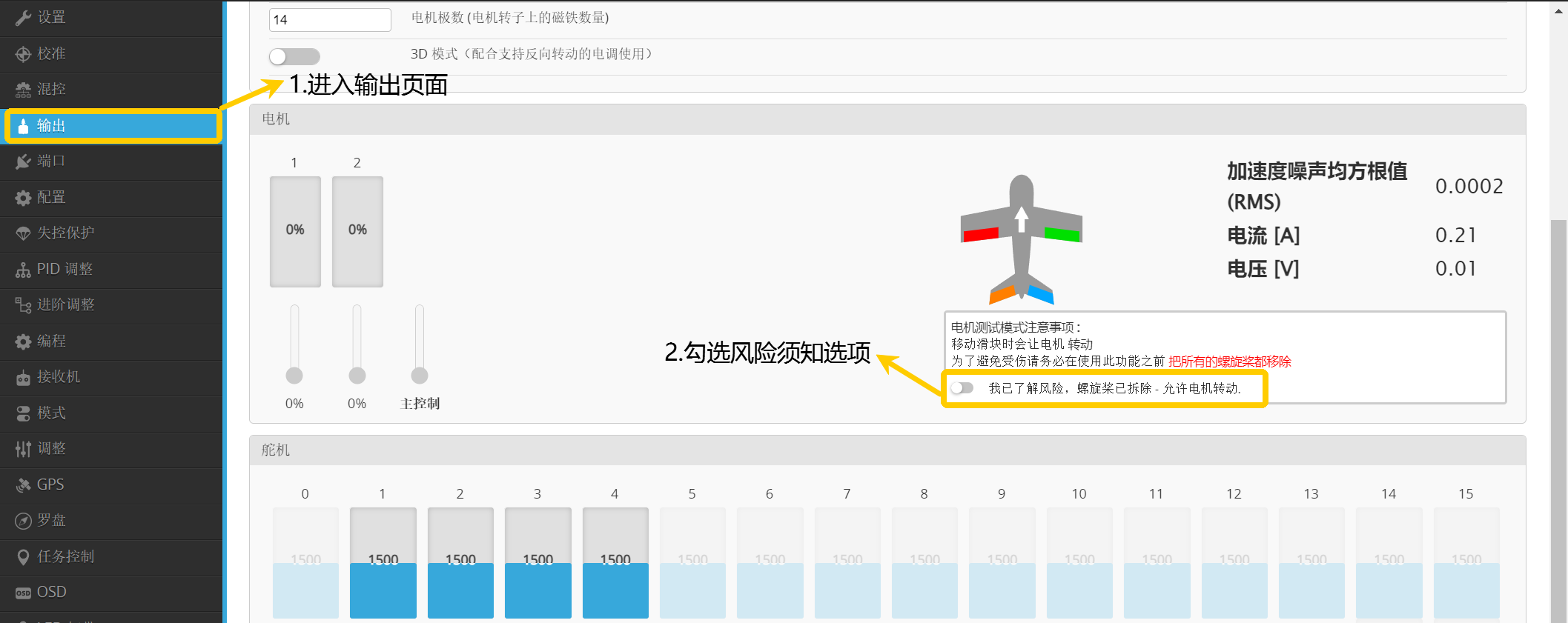Viewport: 1568px width, 623px height.
Task: Toggle the 我已了解风险 motor enable switch
Action: point(962,388)
